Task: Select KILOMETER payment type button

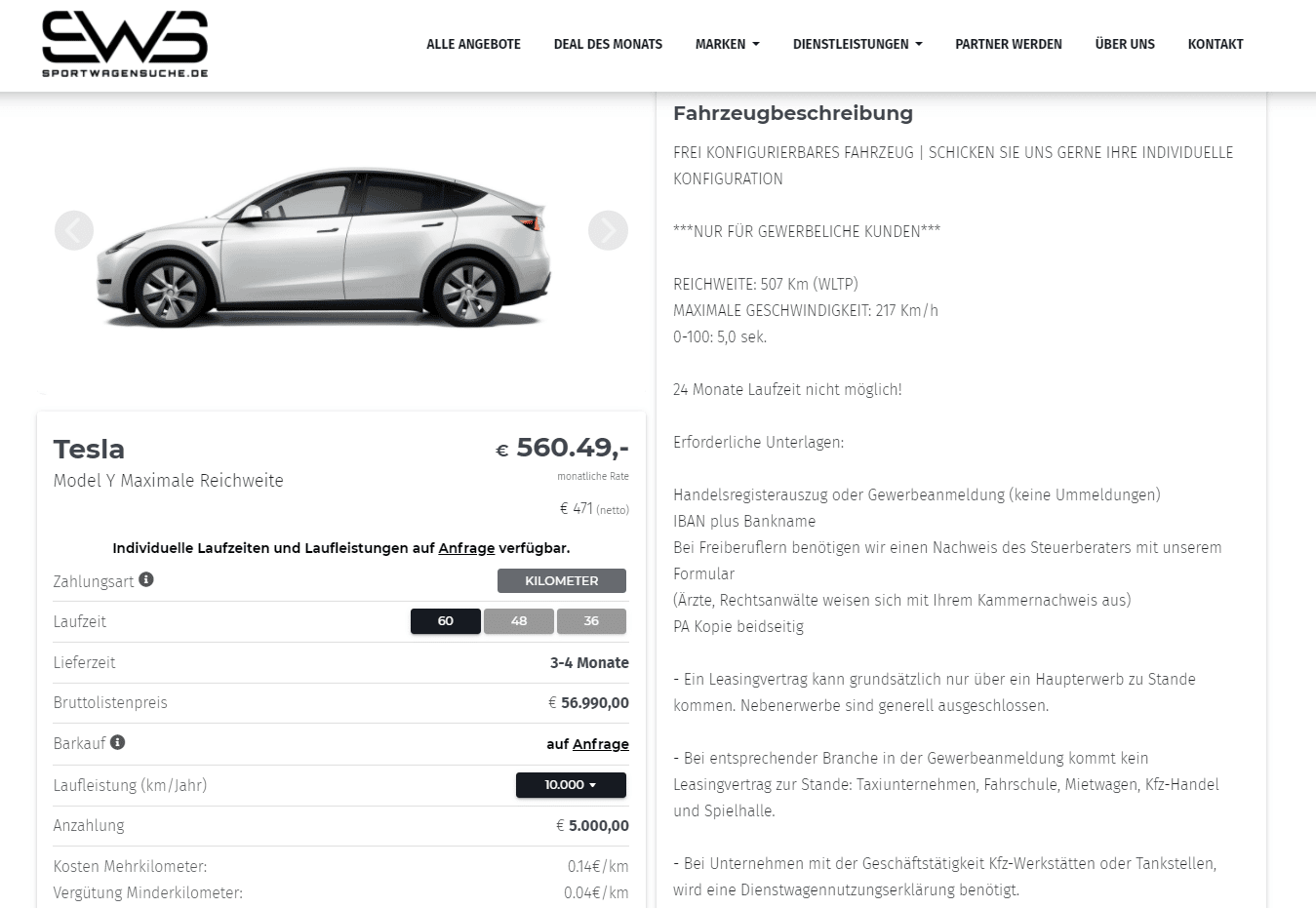Action: 562,580
